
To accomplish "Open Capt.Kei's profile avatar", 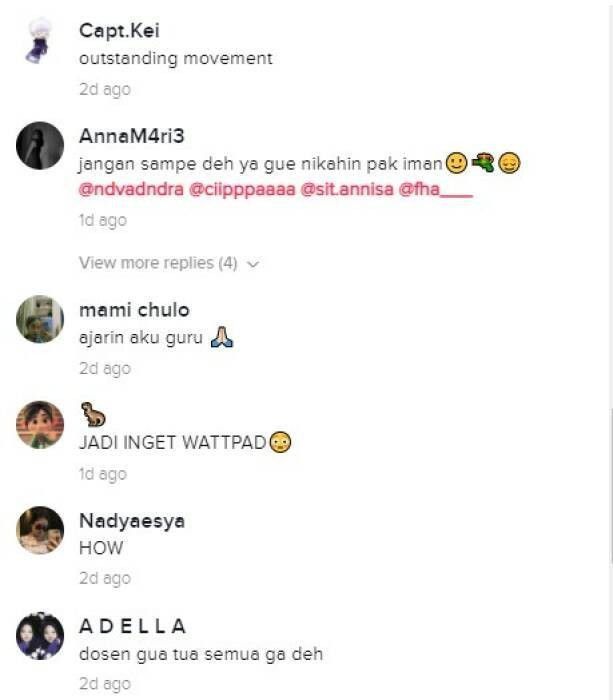I will coord(40,40).
